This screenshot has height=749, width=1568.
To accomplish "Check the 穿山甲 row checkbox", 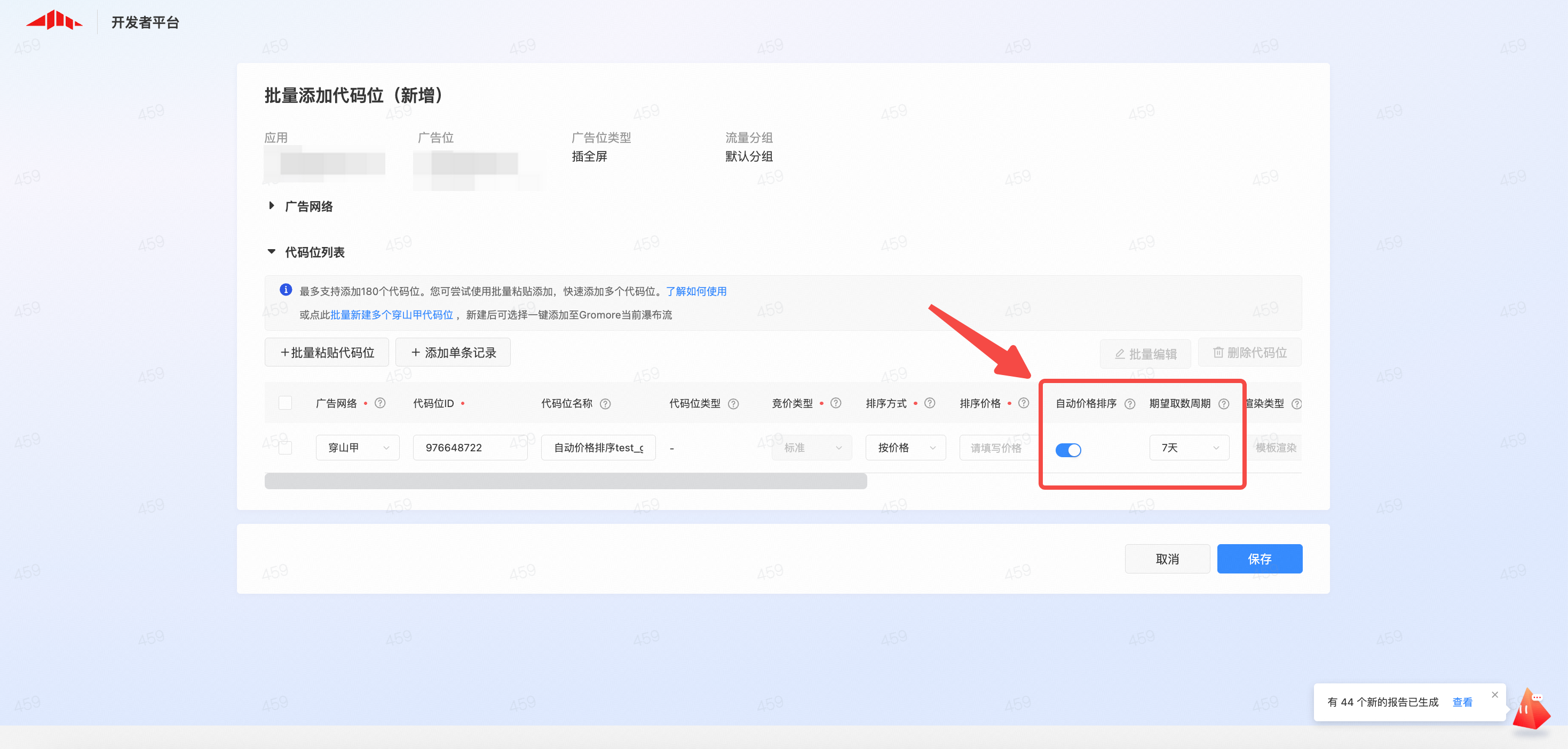I will [285, 448].
